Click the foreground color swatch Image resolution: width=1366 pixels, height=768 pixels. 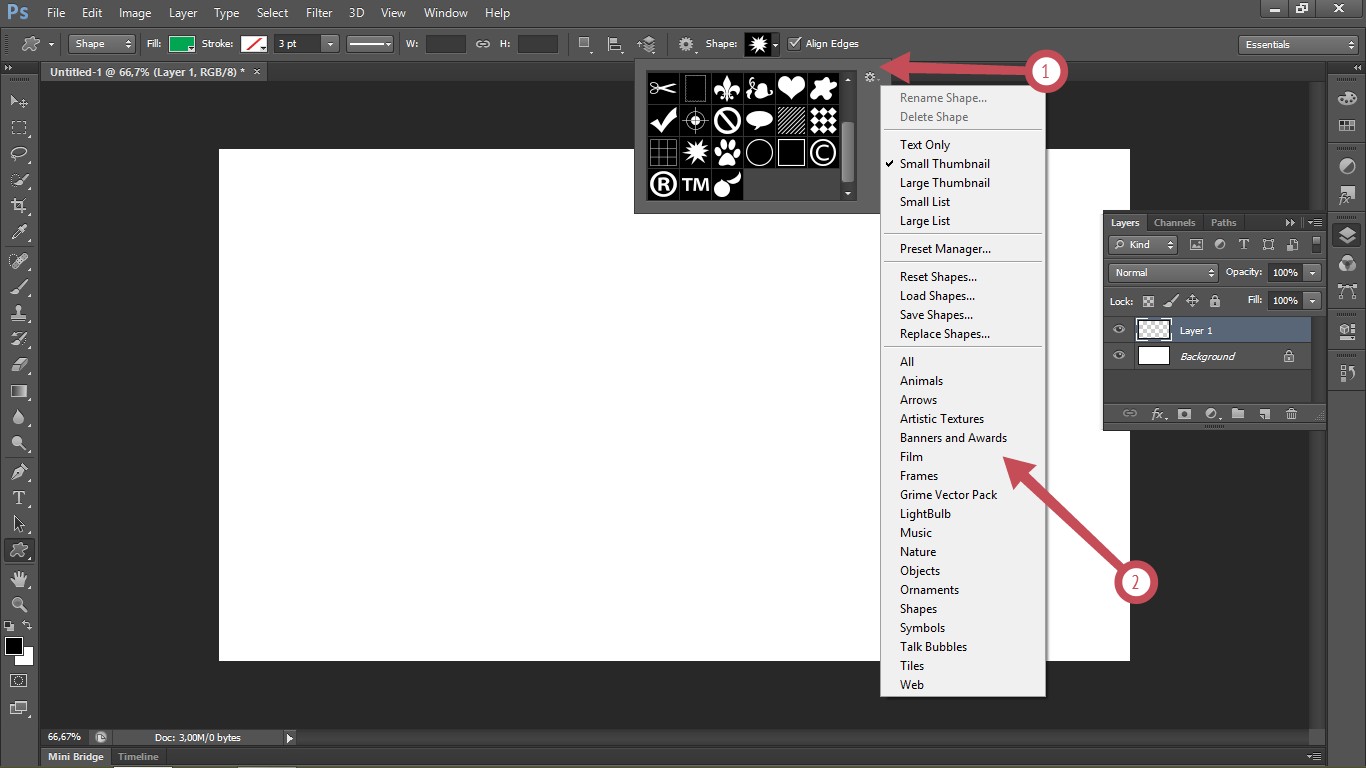pos(14,646)
